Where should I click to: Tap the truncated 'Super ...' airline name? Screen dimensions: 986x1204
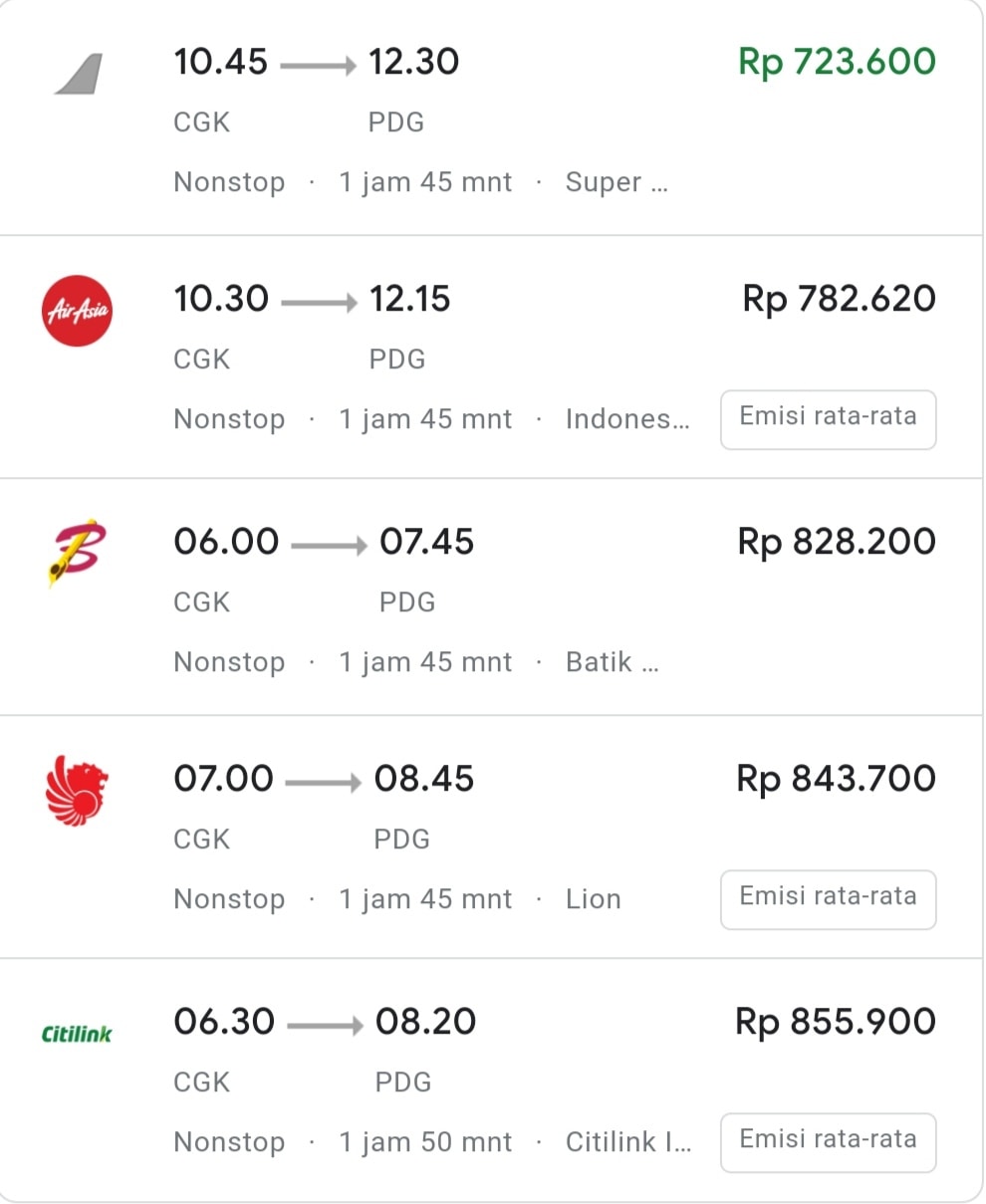[x=616, y=182]
